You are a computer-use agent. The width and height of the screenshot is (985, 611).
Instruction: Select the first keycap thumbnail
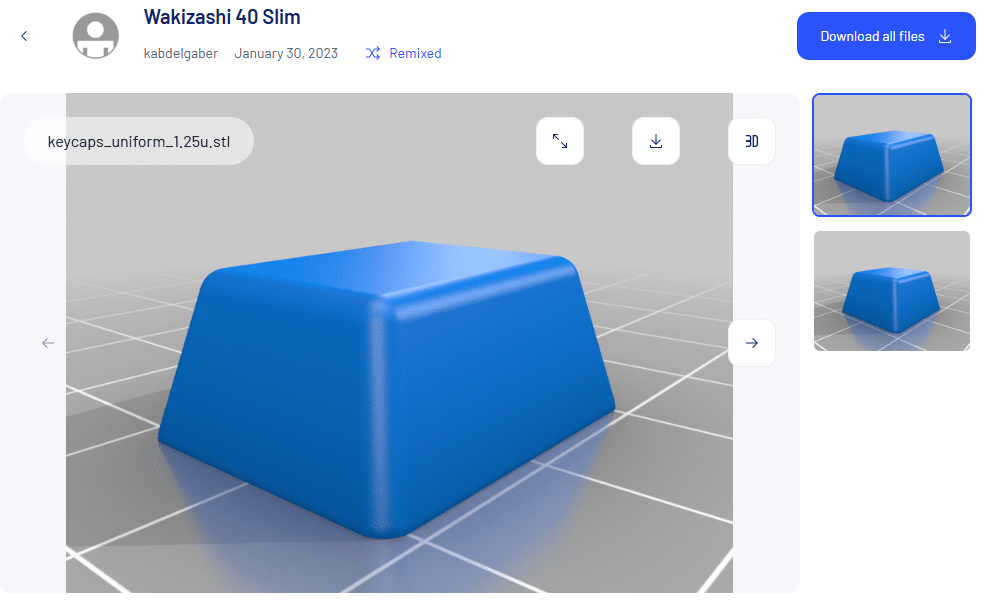pos(891,155)
